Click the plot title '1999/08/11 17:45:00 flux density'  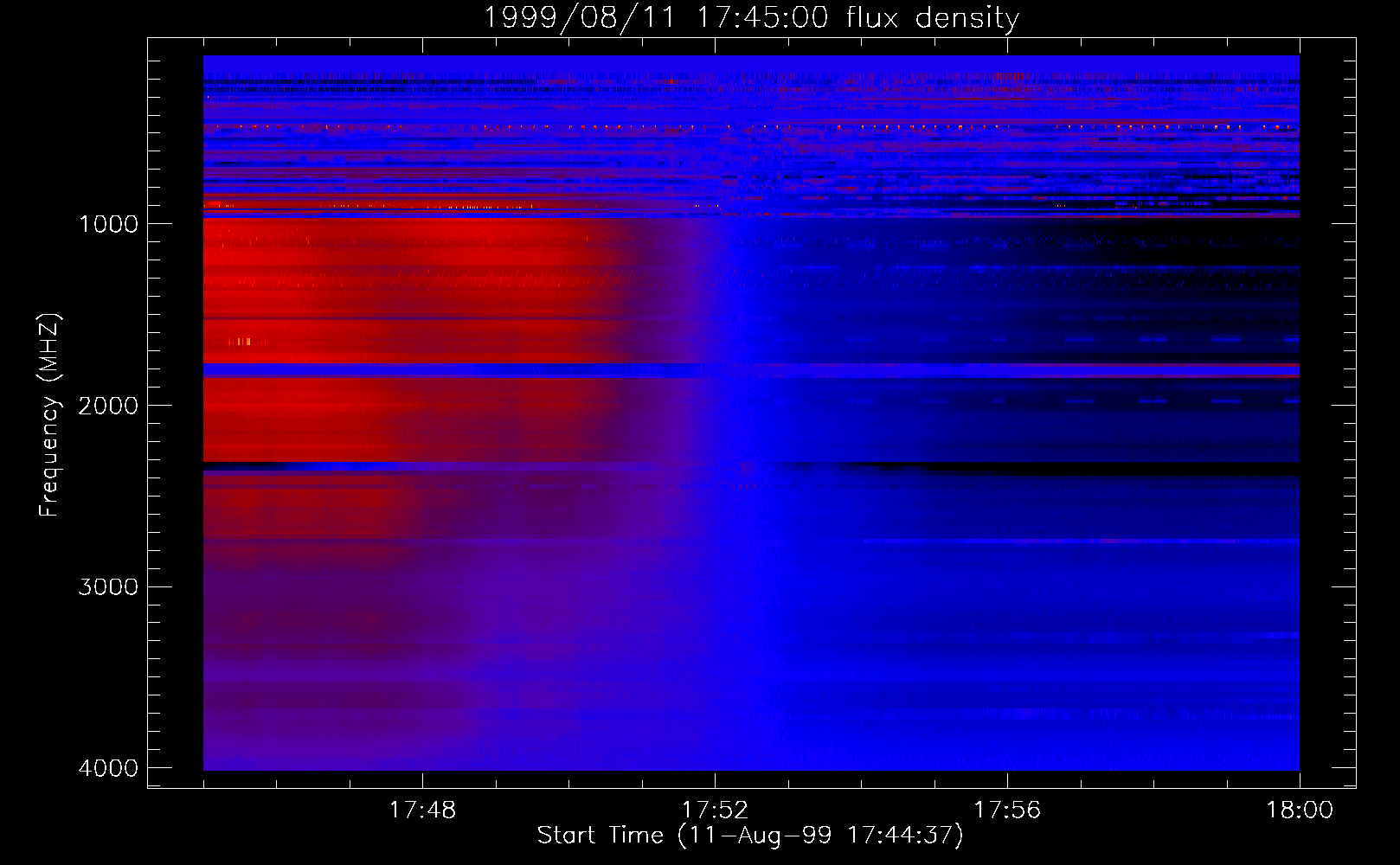pos(751,17)
